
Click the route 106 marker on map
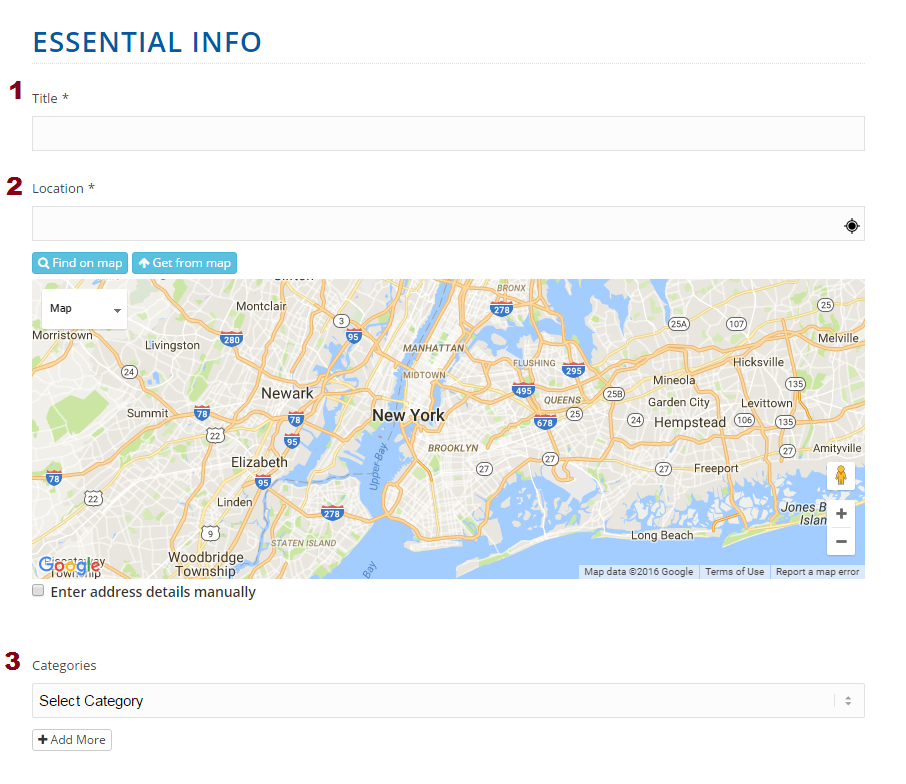click(x=744, y=420)
